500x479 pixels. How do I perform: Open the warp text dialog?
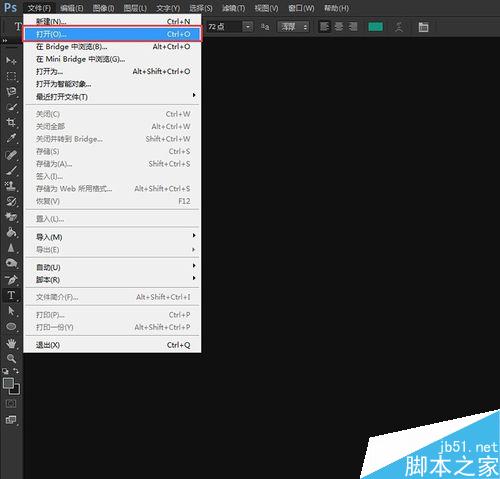pyautogui.click(x=399, y=27)
